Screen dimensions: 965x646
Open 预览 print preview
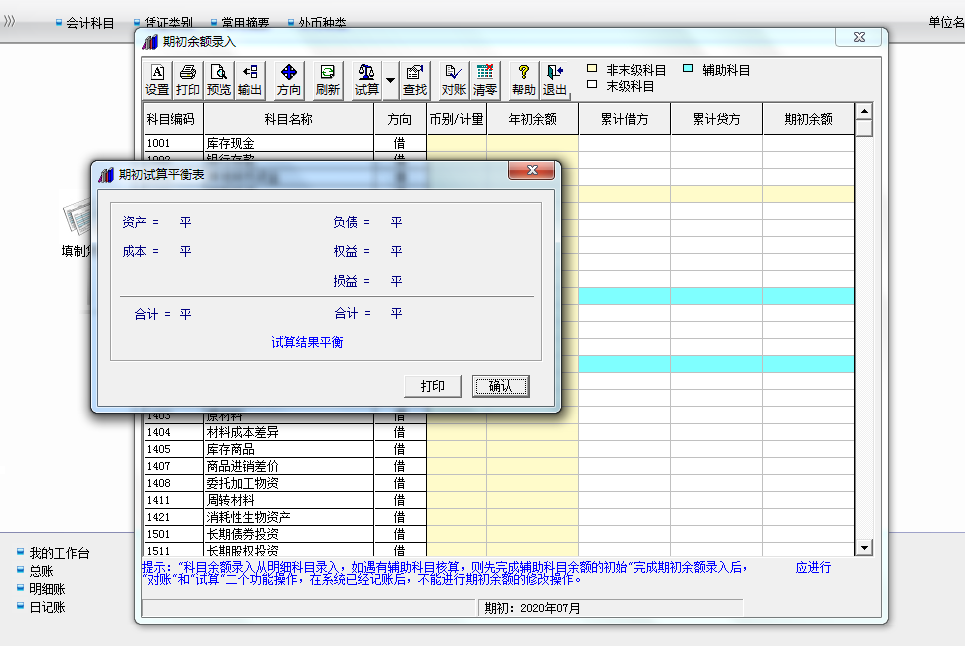218,80
